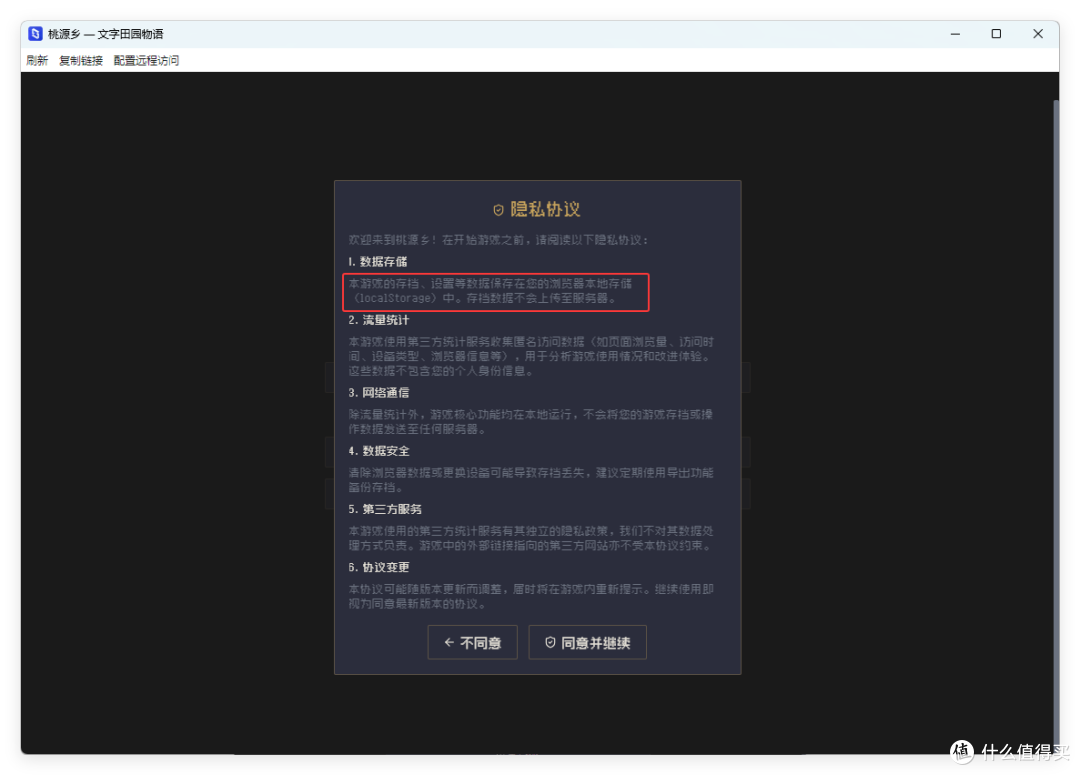Click the shield icon beside 隐私协议 title
This screenshot has height=775, width=1080.
tap(498, 210)
